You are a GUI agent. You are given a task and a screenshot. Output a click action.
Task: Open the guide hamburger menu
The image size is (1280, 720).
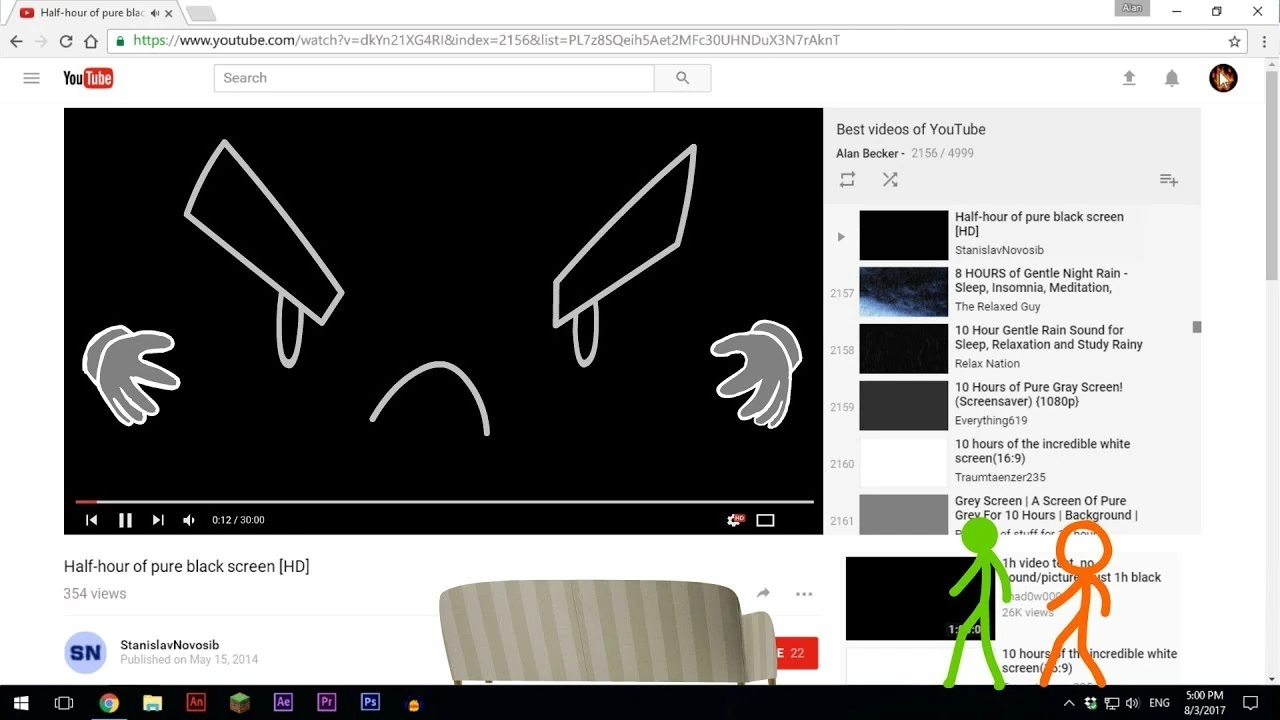pos(31,77)
